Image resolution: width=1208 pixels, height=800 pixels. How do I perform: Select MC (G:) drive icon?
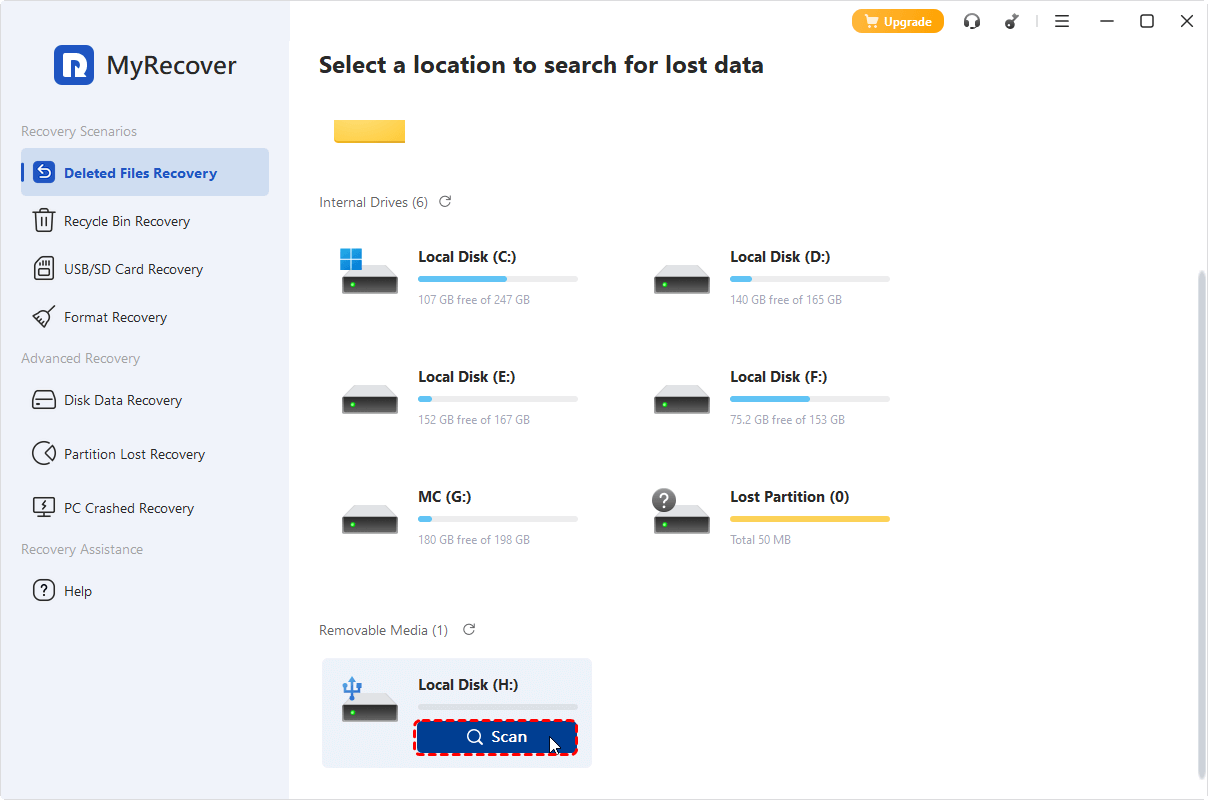pyautogui.click(x=369, y=519)
